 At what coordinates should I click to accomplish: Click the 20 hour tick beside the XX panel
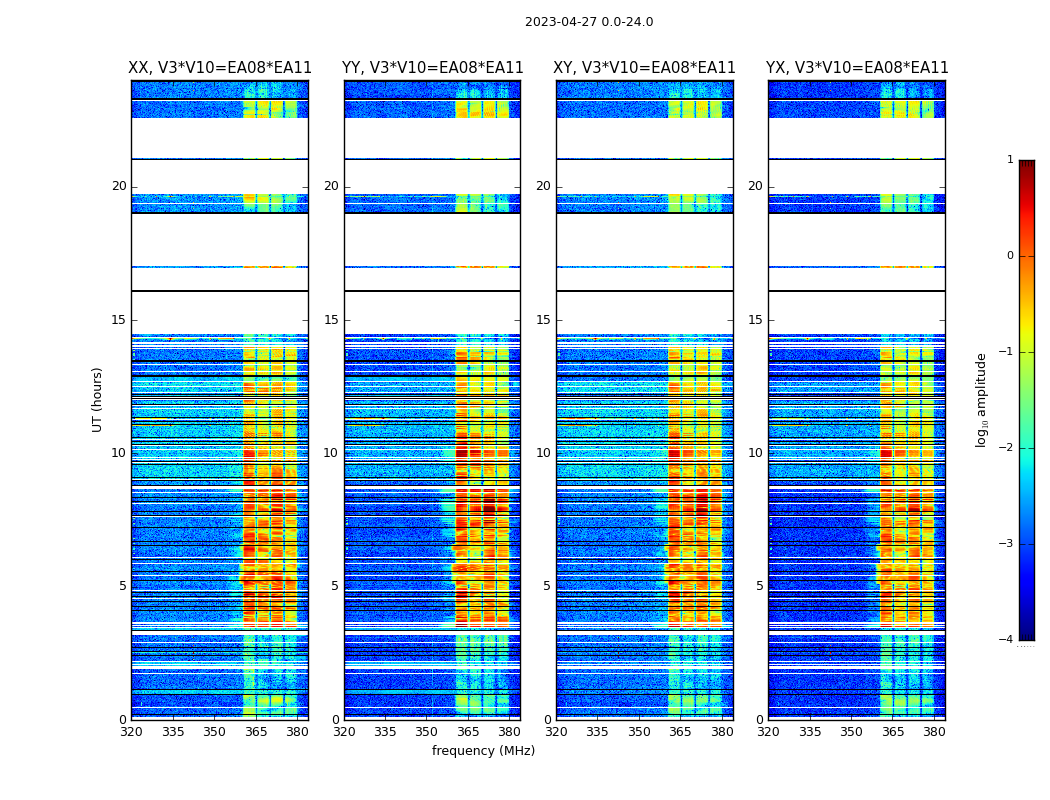coord(119,186)
